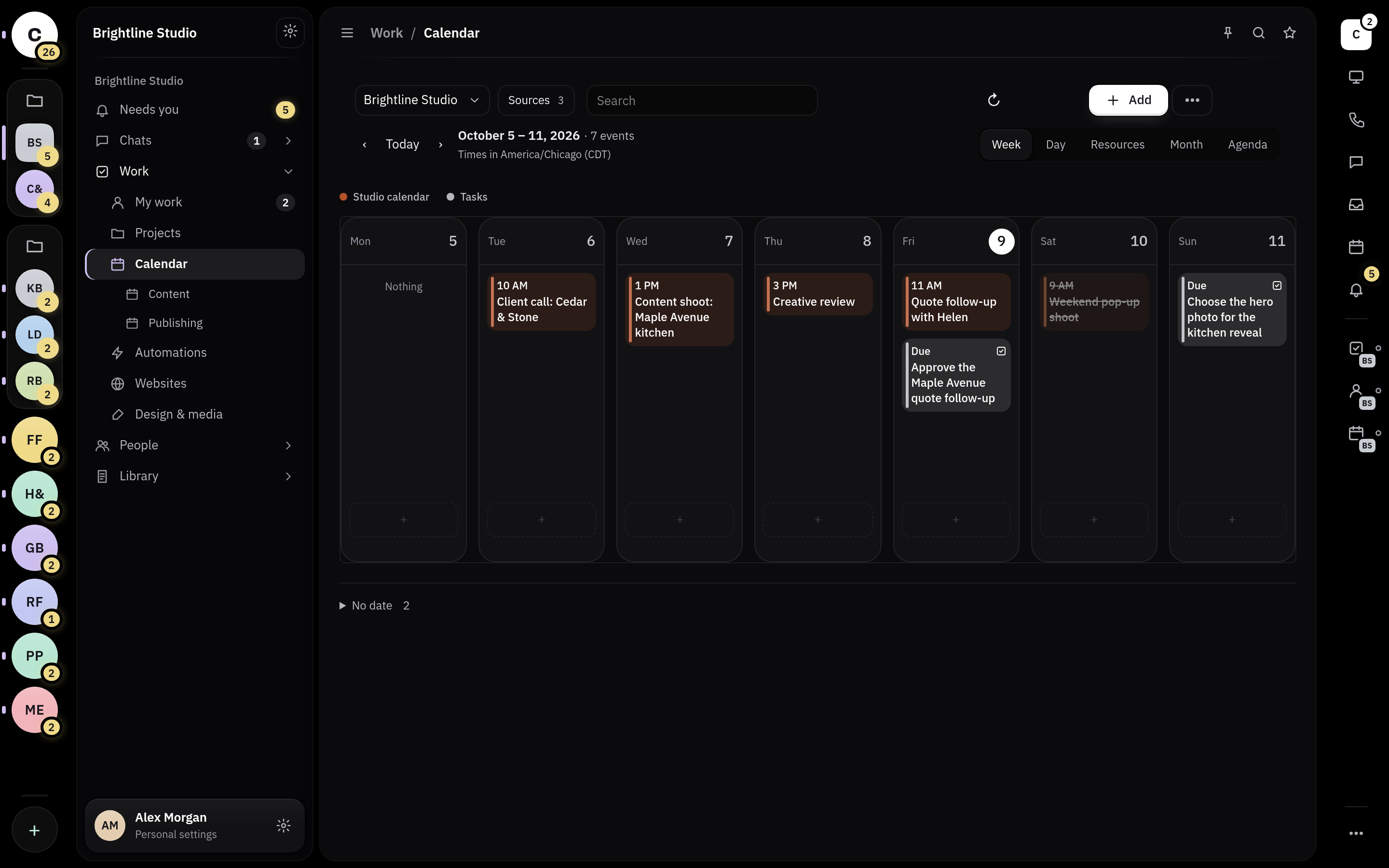Go to the next week arrow
1389x868 pixels.
(x=440, y=145)
